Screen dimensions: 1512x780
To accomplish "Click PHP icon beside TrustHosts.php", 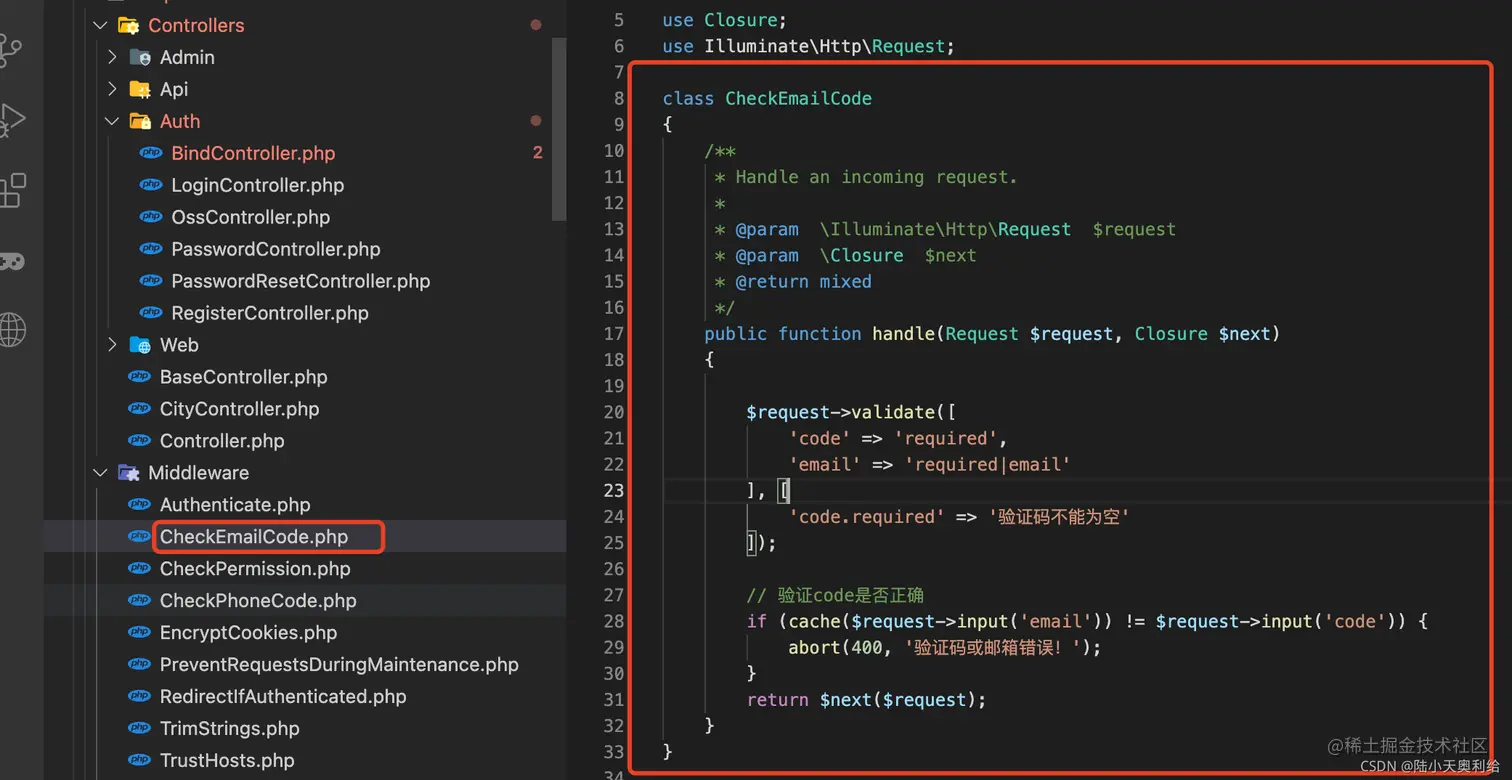I will point(139,761).
